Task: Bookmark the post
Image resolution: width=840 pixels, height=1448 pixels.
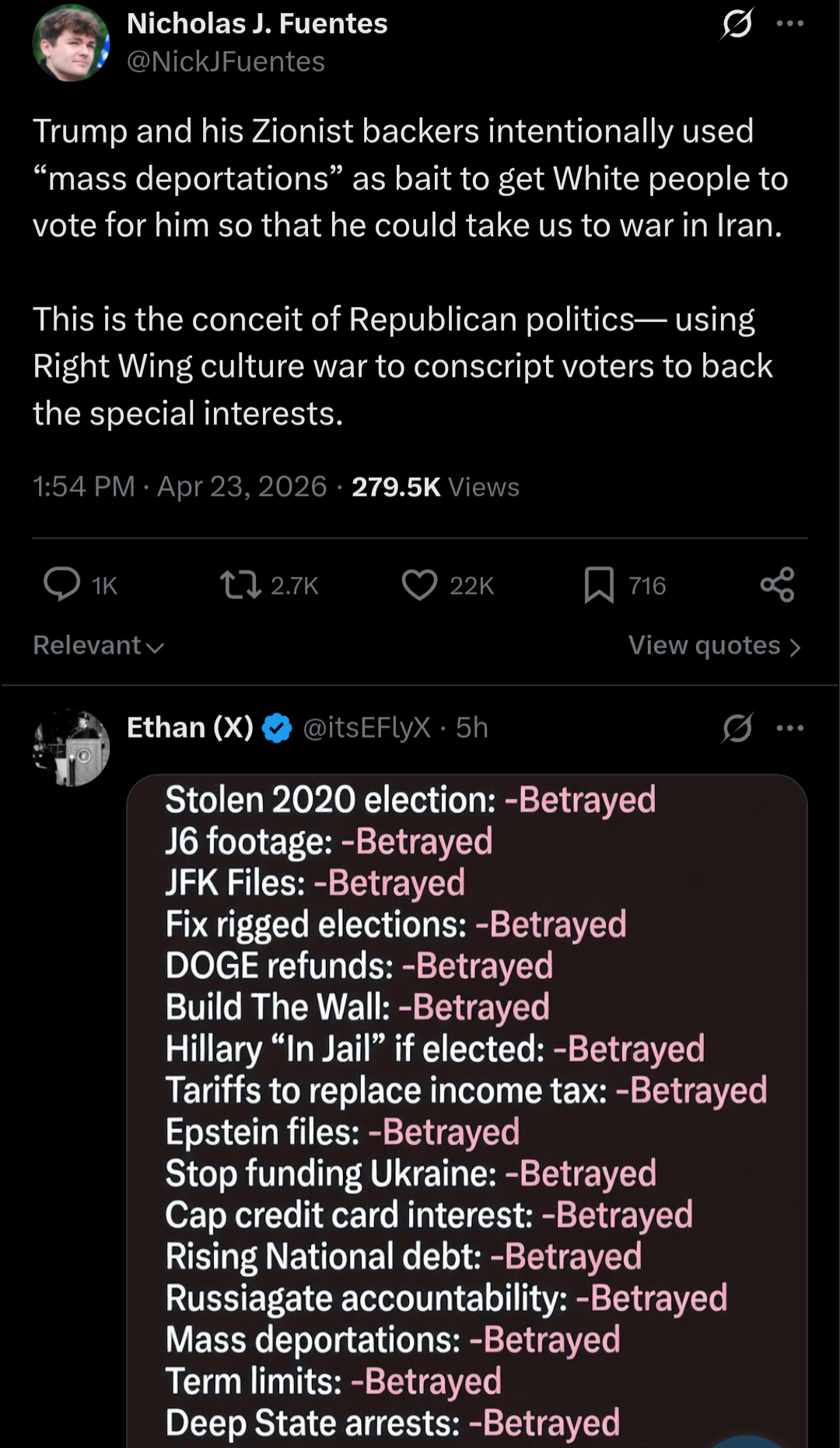Action: point(599,584)
